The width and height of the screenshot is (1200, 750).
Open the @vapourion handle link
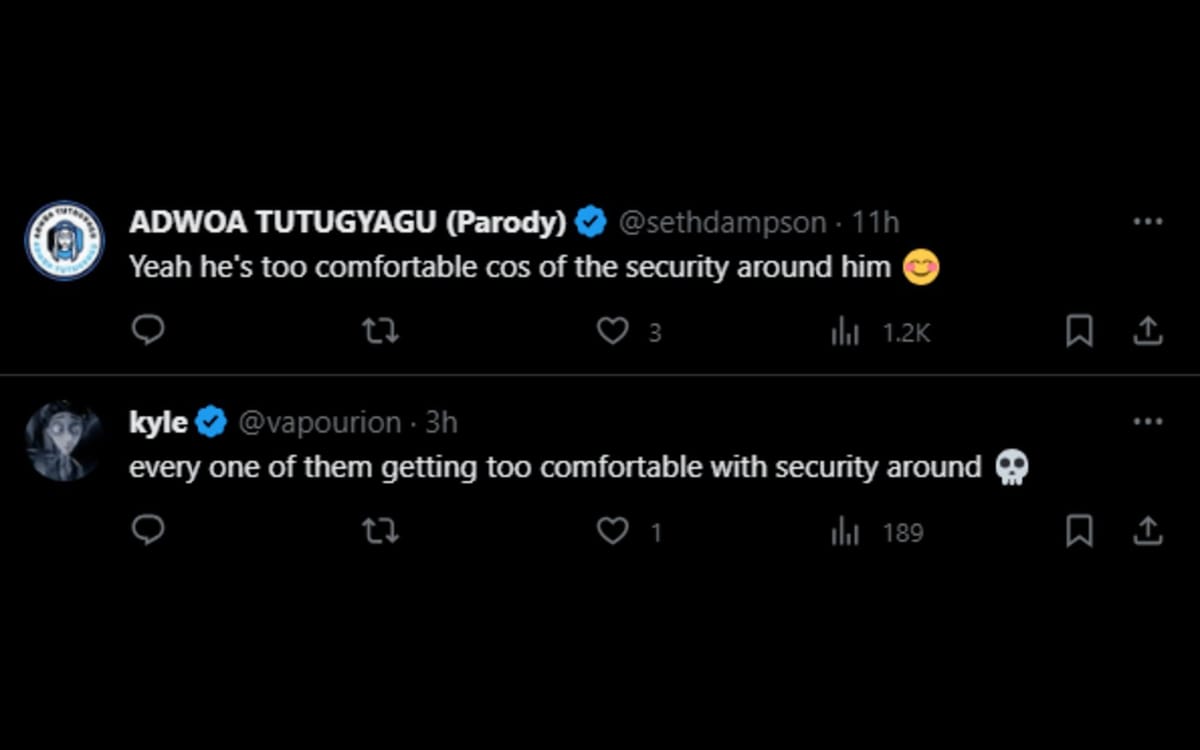(320, 422)
